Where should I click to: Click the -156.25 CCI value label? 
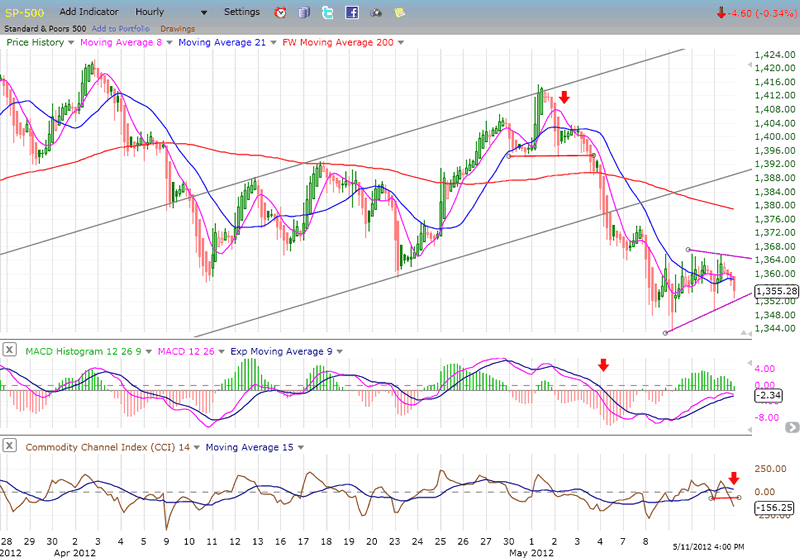[774, 508]
